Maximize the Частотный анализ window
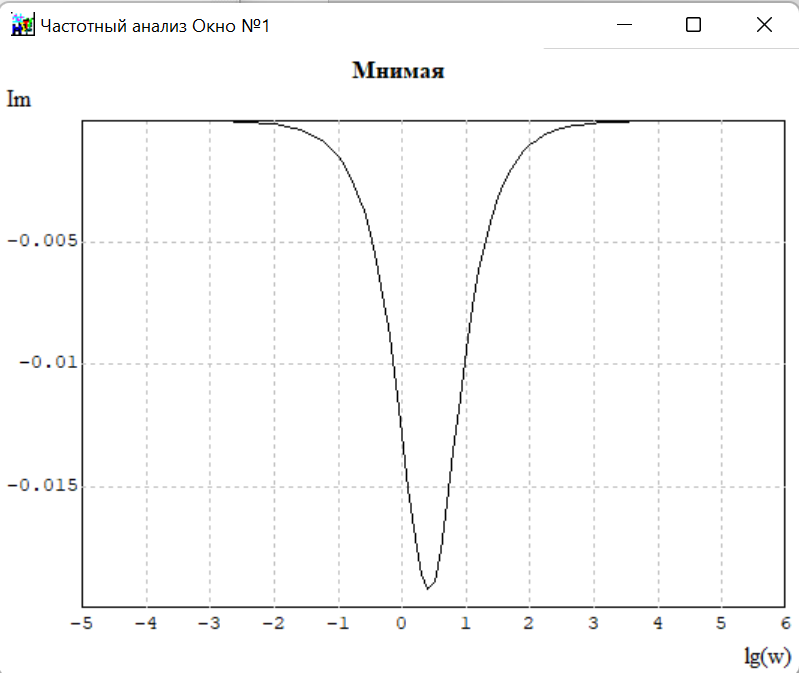 693,24
